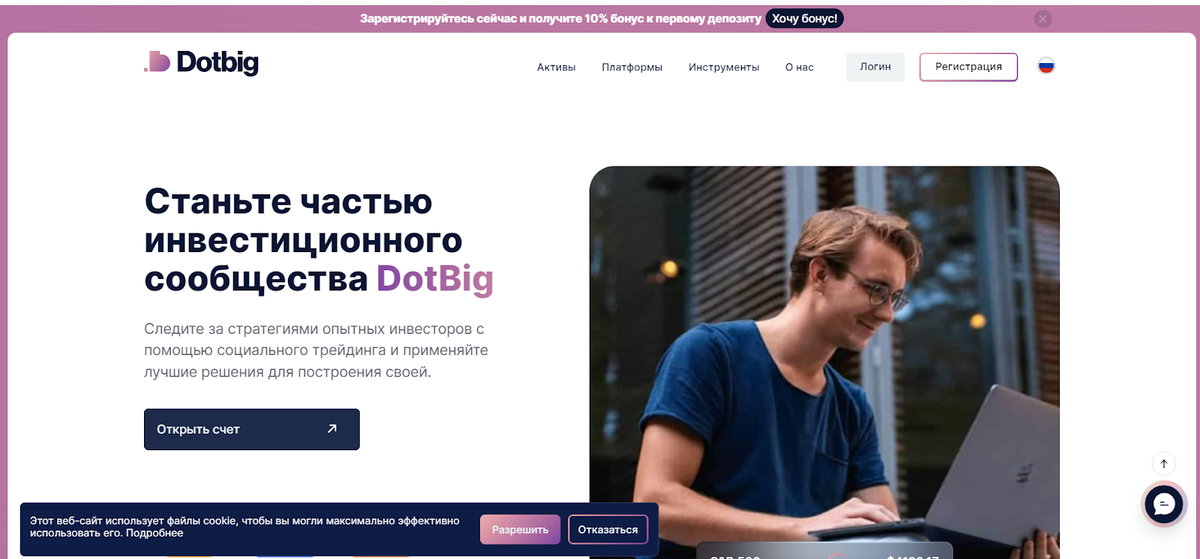The width and height of the screenshot is (1200, 559).
Task: Decline cookies with Отказаться
Action: (608, 530)
